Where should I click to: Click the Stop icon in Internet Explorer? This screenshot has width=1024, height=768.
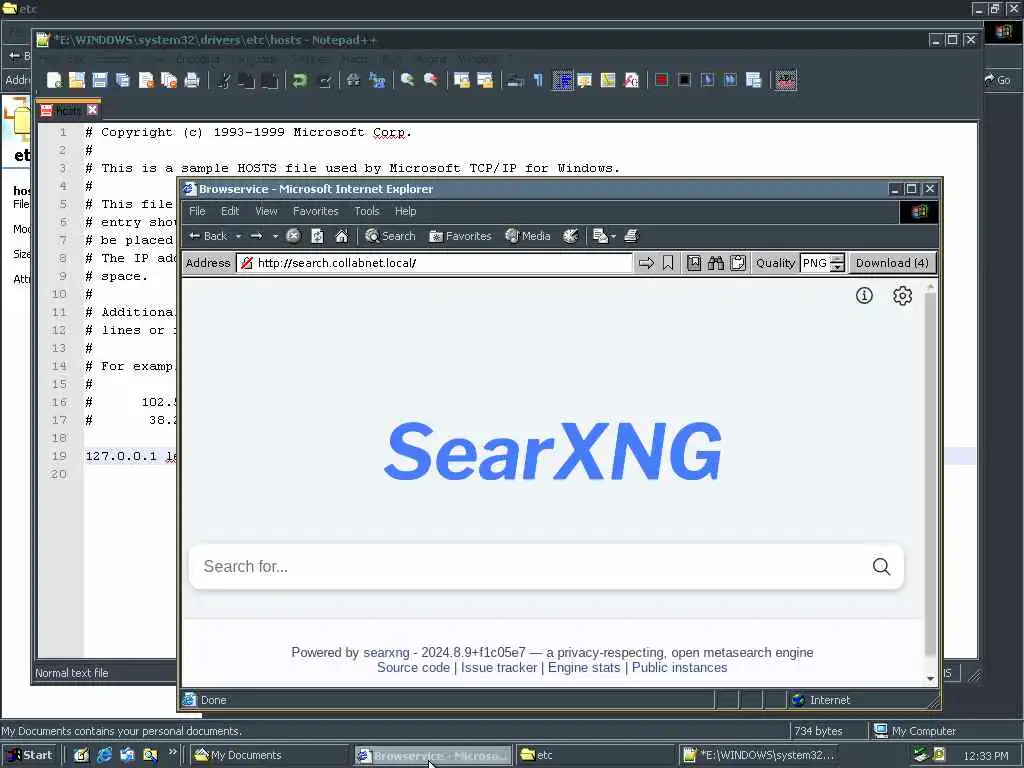tap(293, 236)
